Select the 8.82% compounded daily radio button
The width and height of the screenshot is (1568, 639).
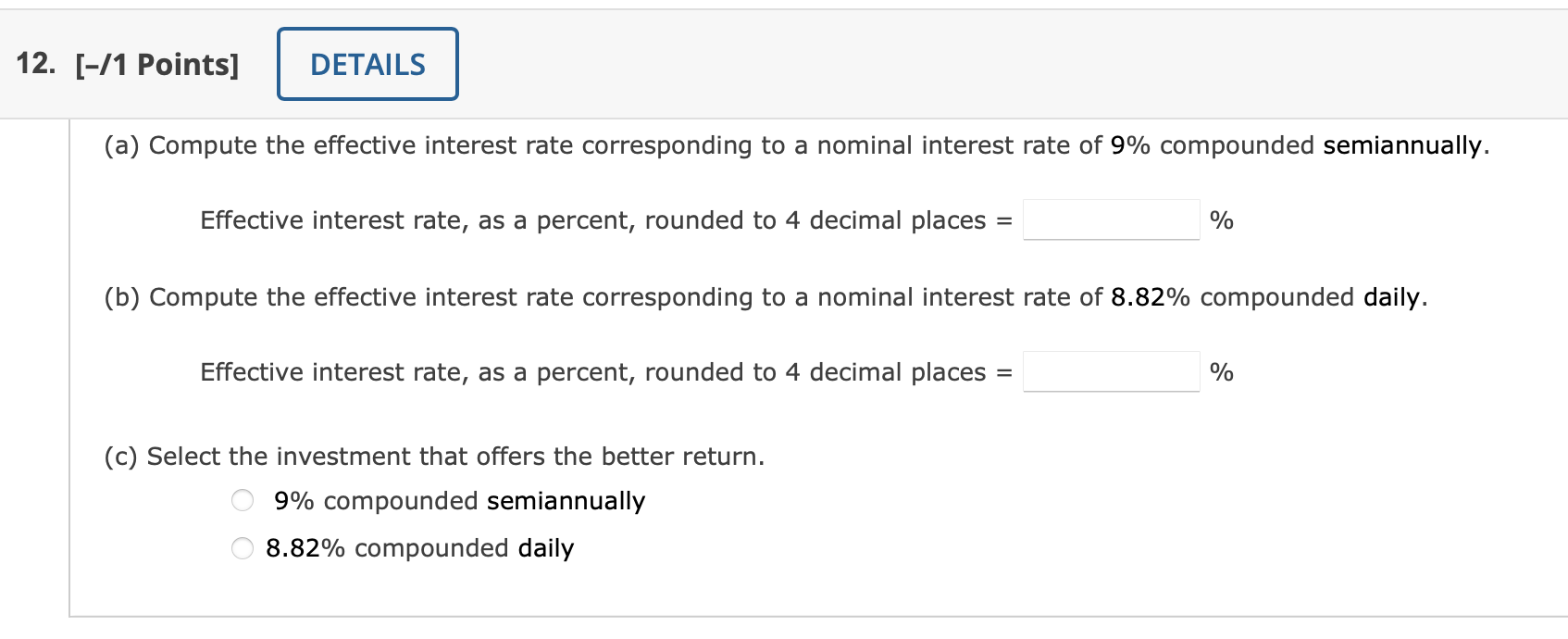[x=243, y=548]
